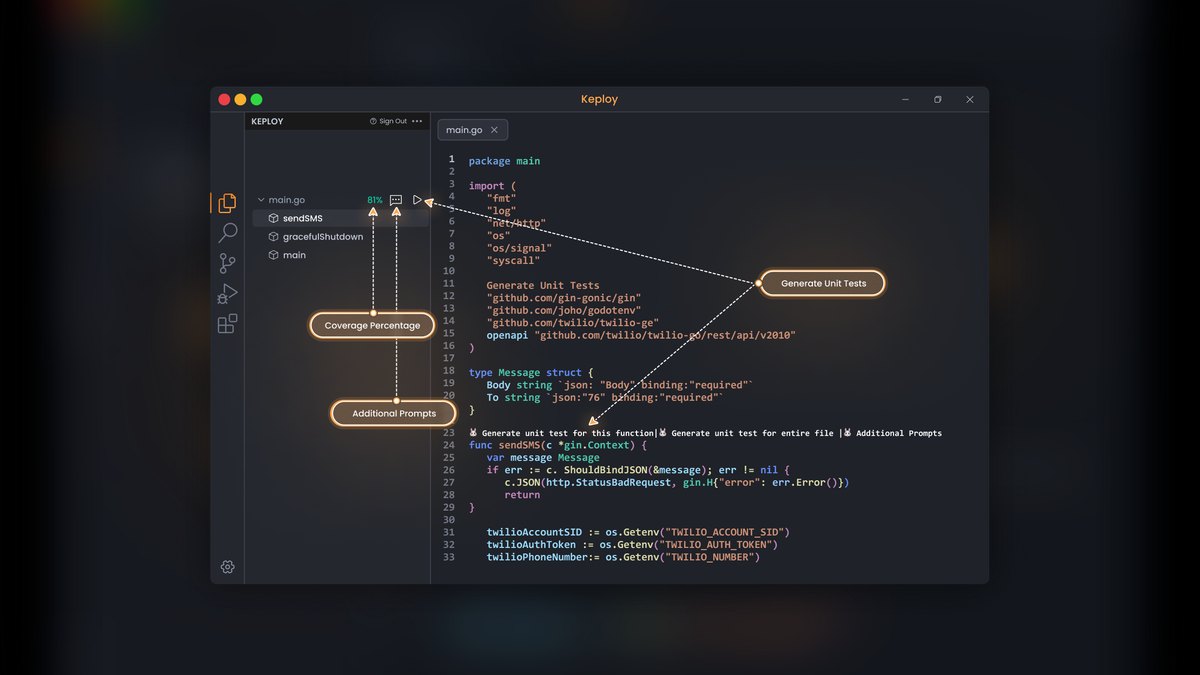Click the cube icon beside sendSMS
Image resolution: width=1200 pixels, height=675 pixels.
pos(273,218)
